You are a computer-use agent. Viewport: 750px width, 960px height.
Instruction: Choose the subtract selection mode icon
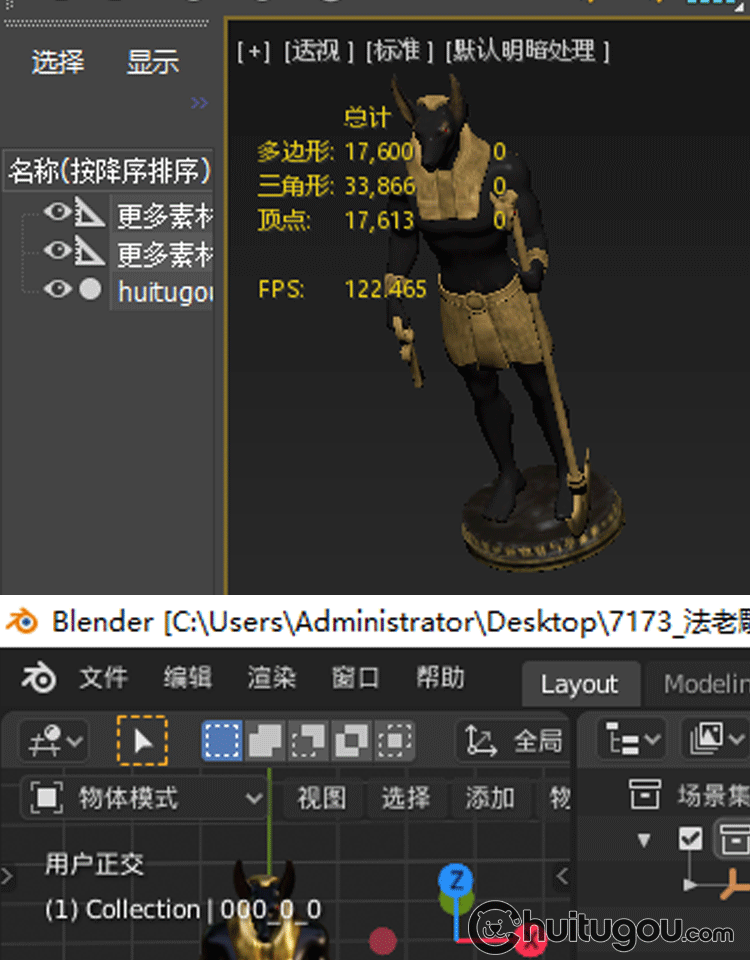[x=308, y=741]
